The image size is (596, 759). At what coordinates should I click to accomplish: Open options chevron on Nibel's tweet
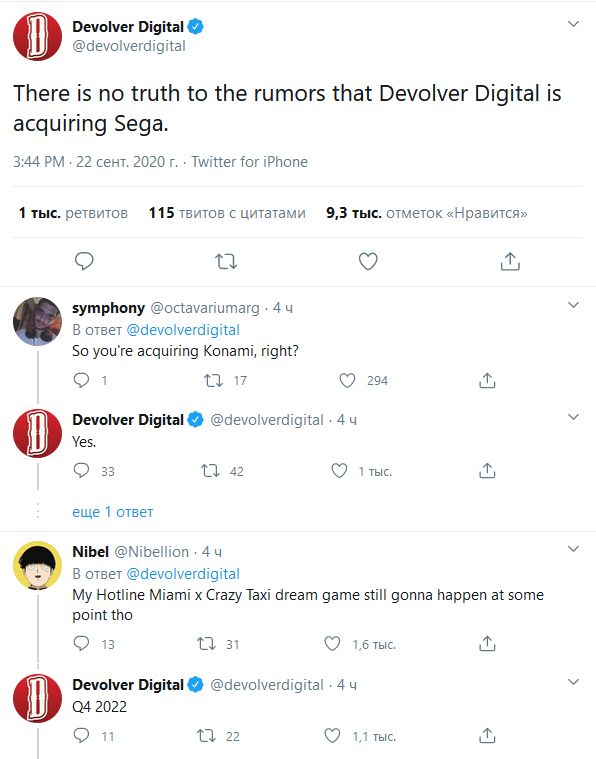point(573,549)
